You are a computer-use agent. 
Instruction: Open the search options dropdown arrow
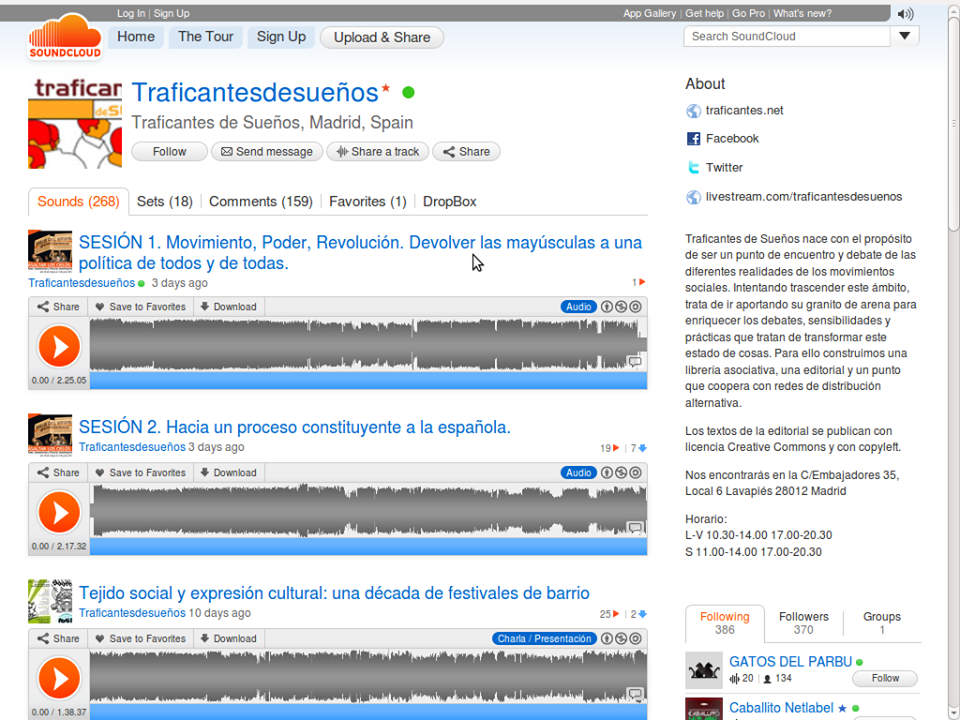(904, 36)
